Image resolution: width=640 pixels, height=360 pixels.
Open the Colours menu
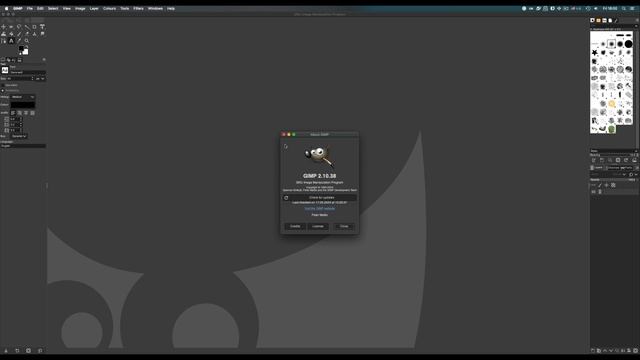[x=109, y=8]
